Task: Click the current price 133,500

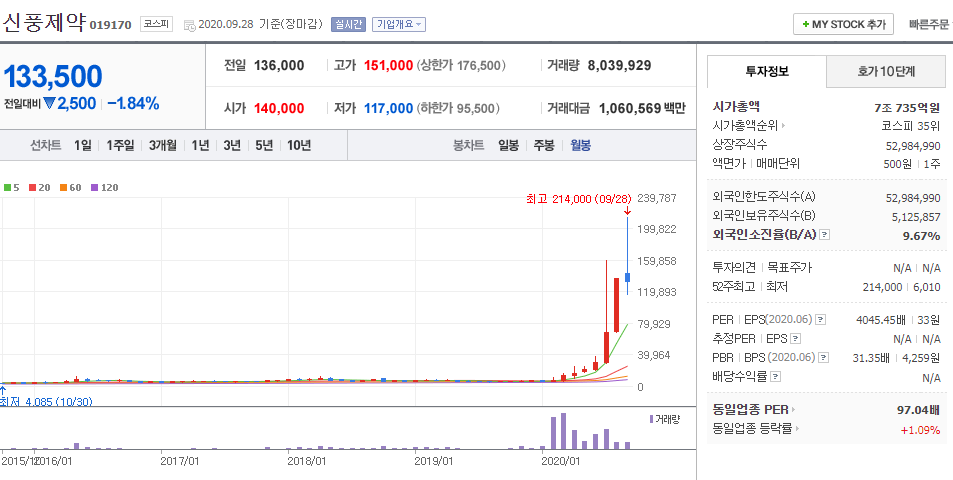Action: click(53, 77)
